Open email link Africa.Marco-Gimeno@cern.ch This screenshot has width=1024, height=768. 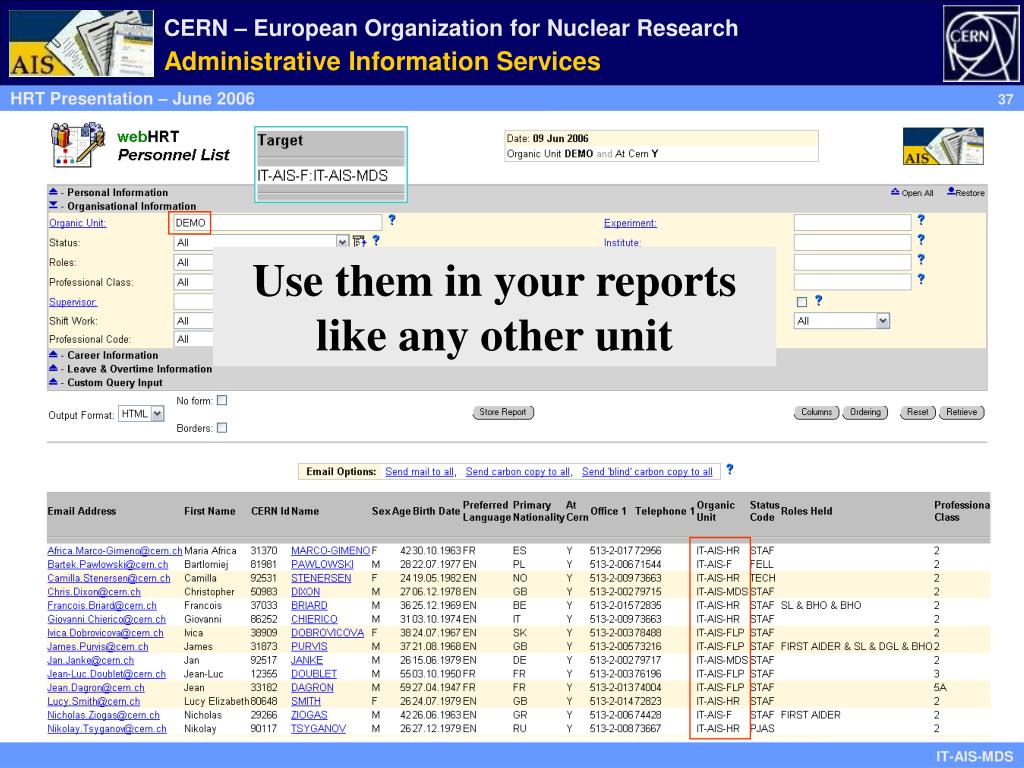(115, 551)
